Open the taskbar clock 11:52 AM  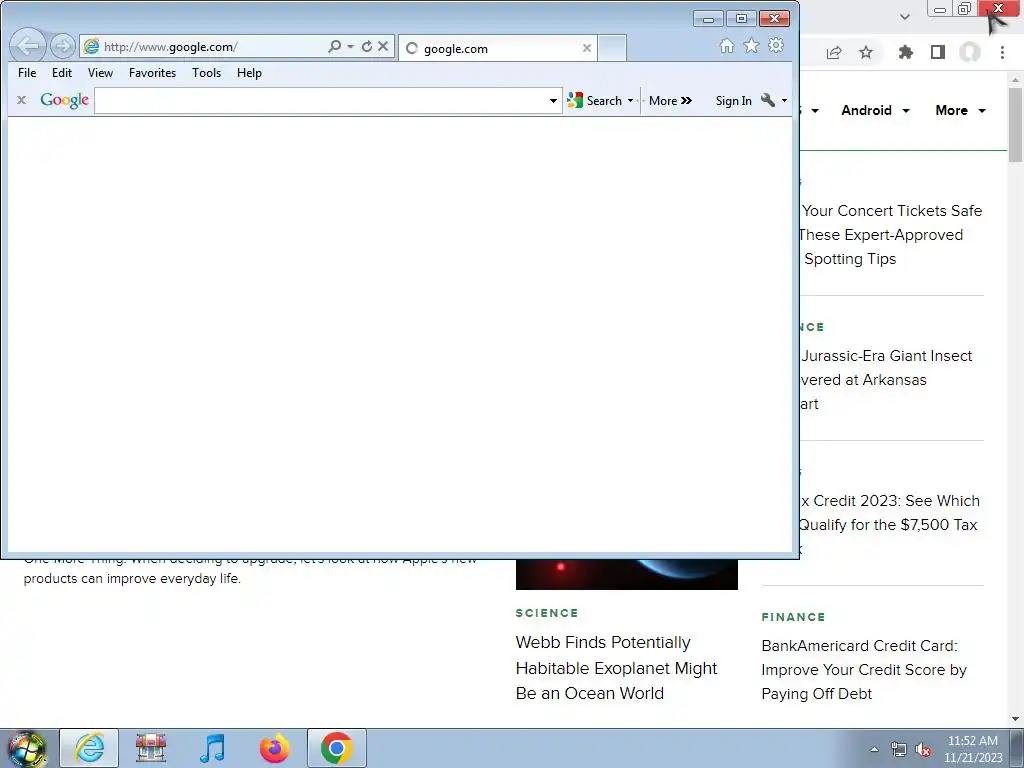tap(973, 741)
